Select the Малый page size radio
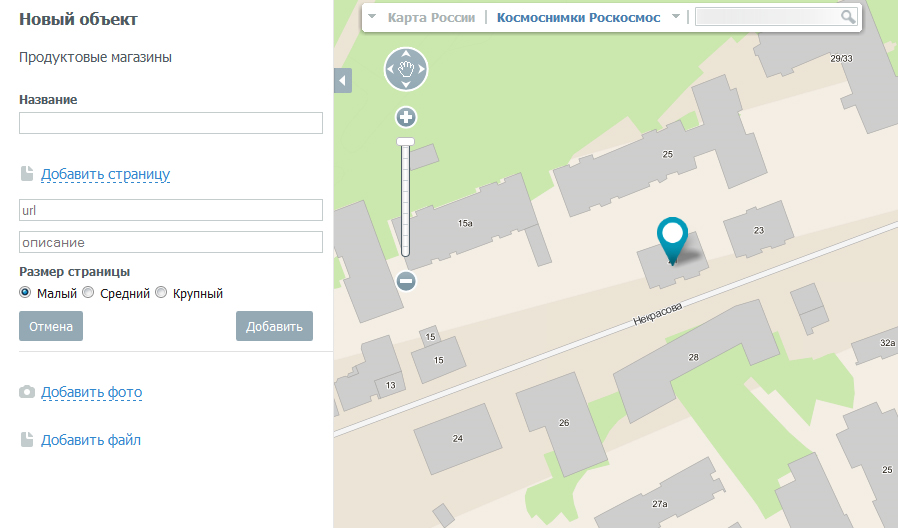The image size is (898, 528). [x=25, y=293]
